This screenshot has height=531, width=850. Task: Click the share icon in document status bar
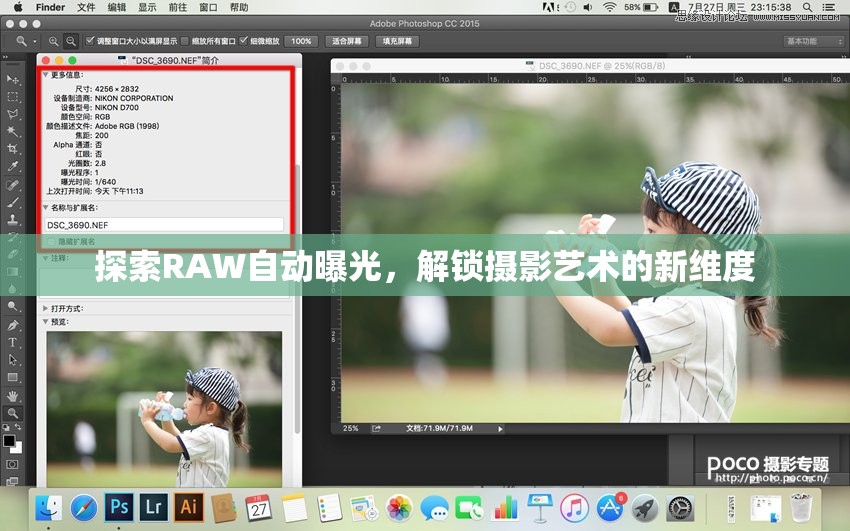(376, 428)
